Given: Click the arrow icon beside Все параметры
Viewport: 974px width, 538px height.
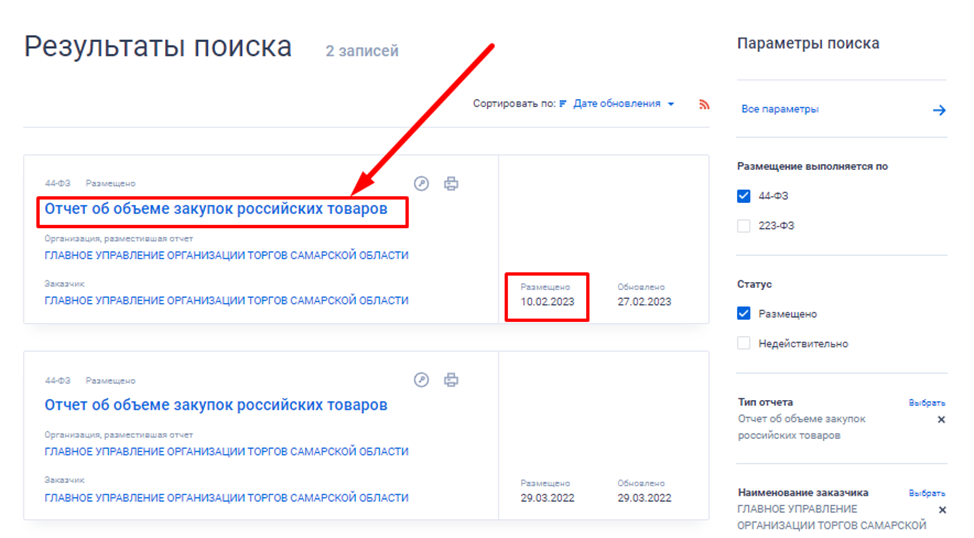Looking at the screenshot, I should click(x=939, y=110).
